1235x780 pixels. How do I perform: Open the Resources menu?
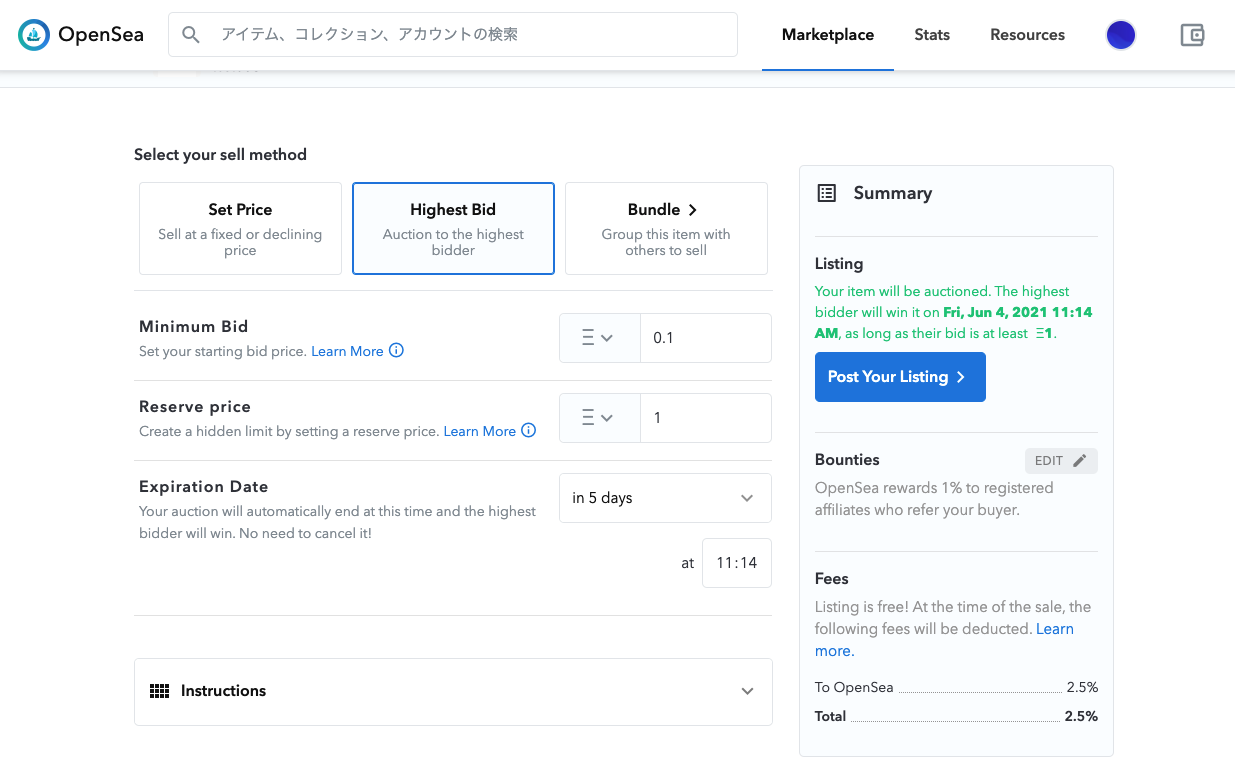pyautogui.click(x=1027, y=35)
